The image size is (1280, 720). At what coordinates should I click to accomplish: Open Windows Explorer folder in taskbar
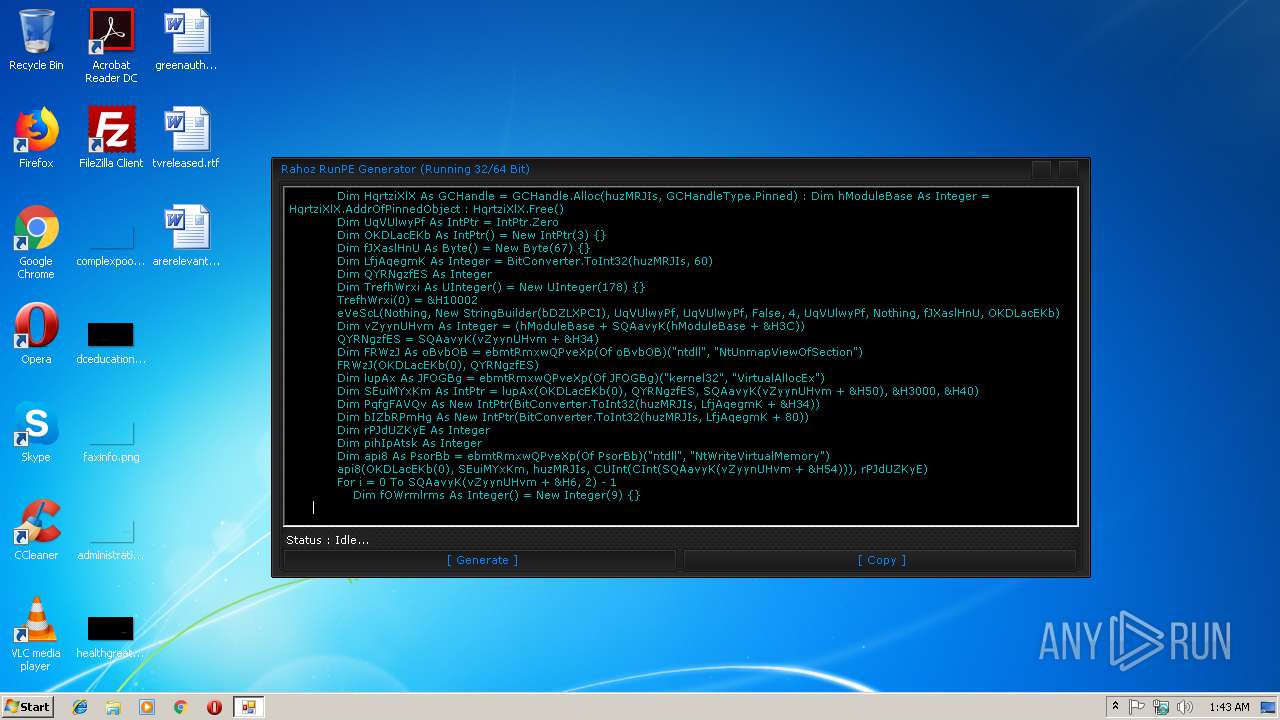pos(113,707)
